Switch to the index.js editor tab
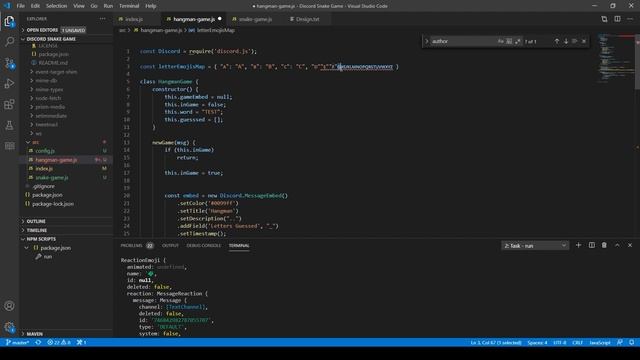 click(x=135, y=19)
